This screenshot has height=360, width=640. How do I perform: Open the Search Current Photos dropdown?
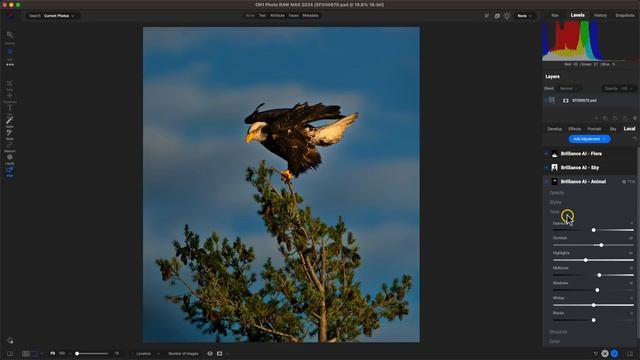click(x=52, y=16)
